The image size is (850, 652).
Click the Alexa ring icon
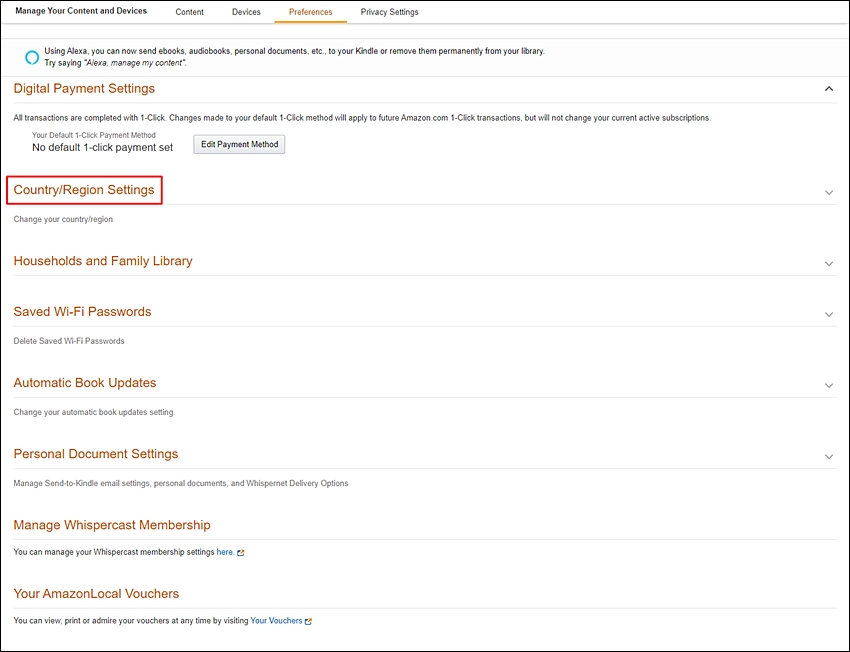pyautogui.click(x=32, y=57)
